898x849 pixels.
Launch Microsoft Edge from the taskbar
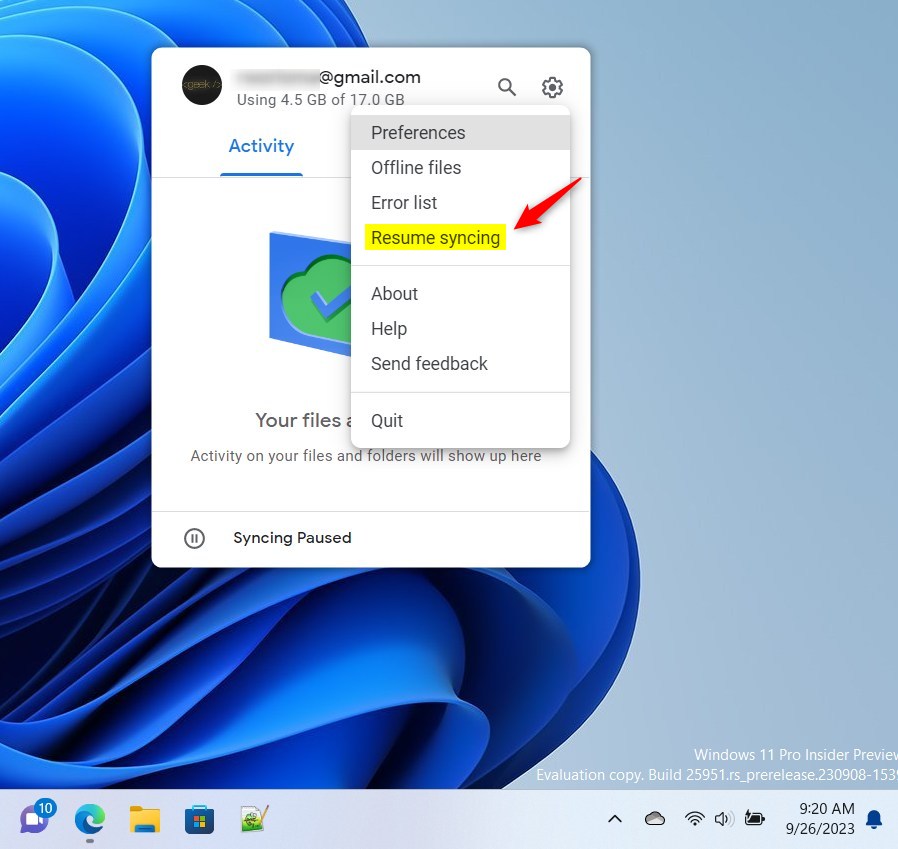(x=90, y=819)
